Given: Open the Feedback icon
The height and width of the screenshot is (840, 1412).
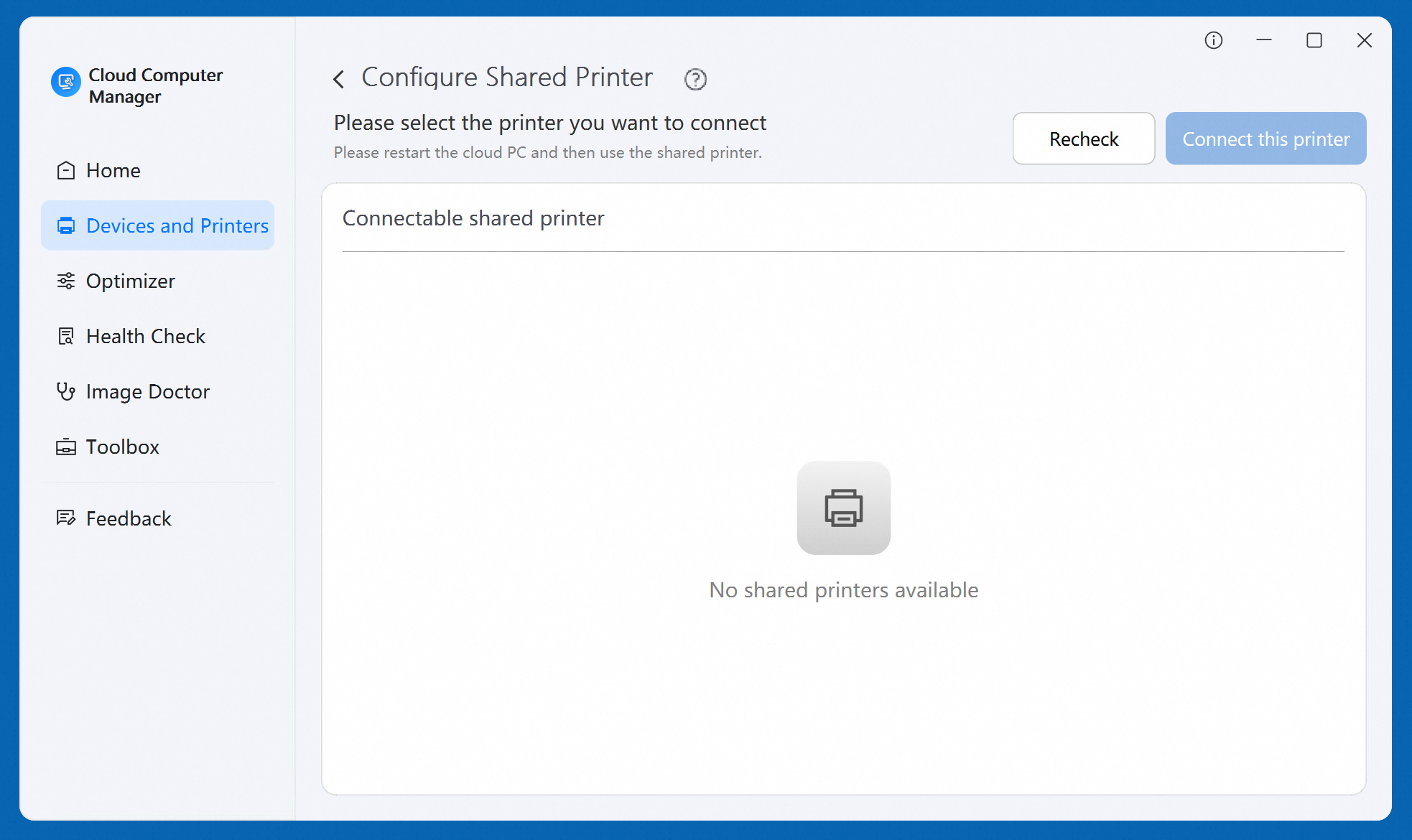Looking at the screenshot, I should 66,518.
